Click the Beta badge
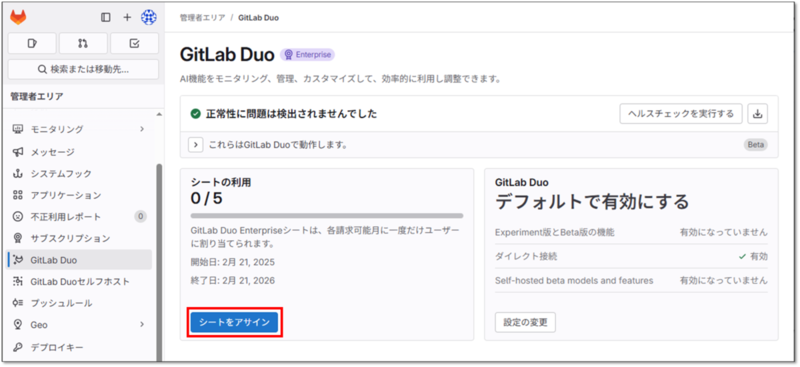 [x=756, y=144]
